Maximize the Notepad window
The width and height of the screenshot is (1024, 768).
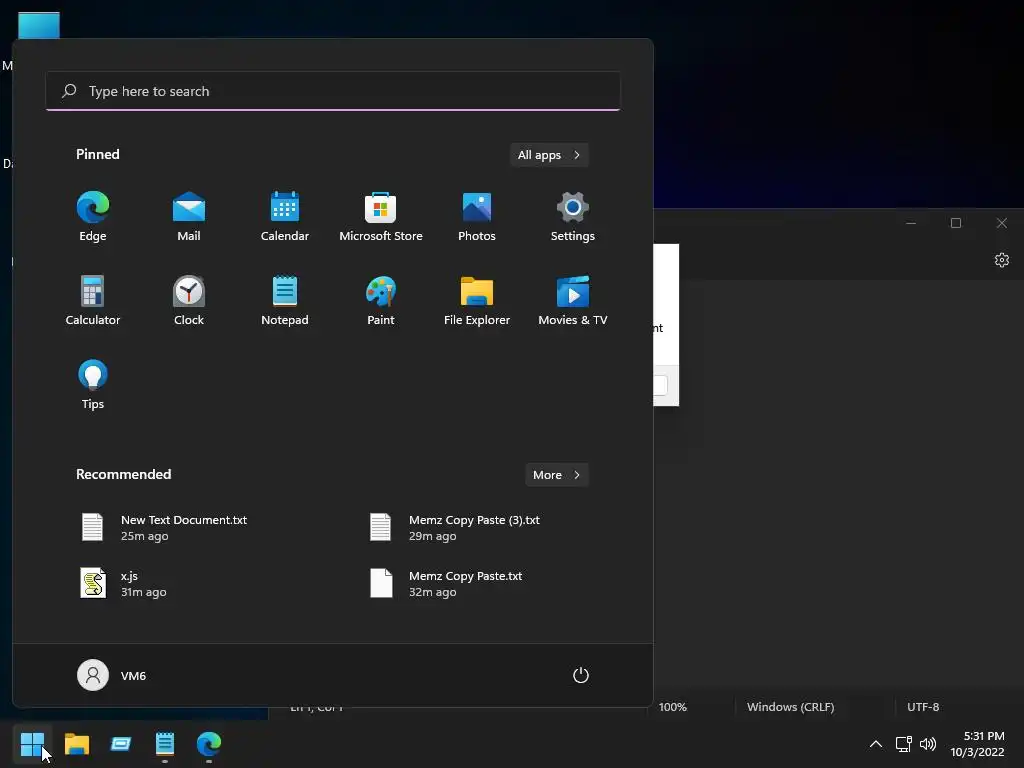(x=956, y=223)
